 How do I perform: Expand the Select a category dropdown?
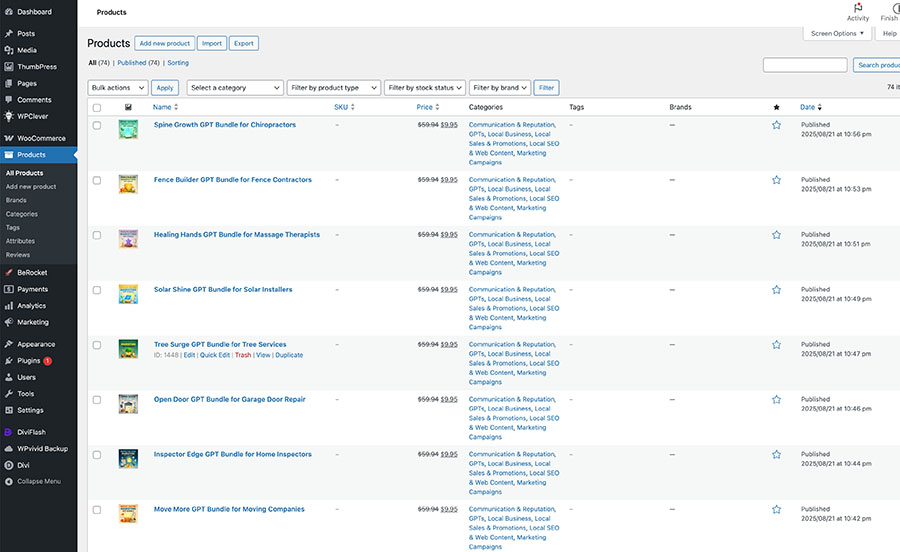(x=235, y=88)
